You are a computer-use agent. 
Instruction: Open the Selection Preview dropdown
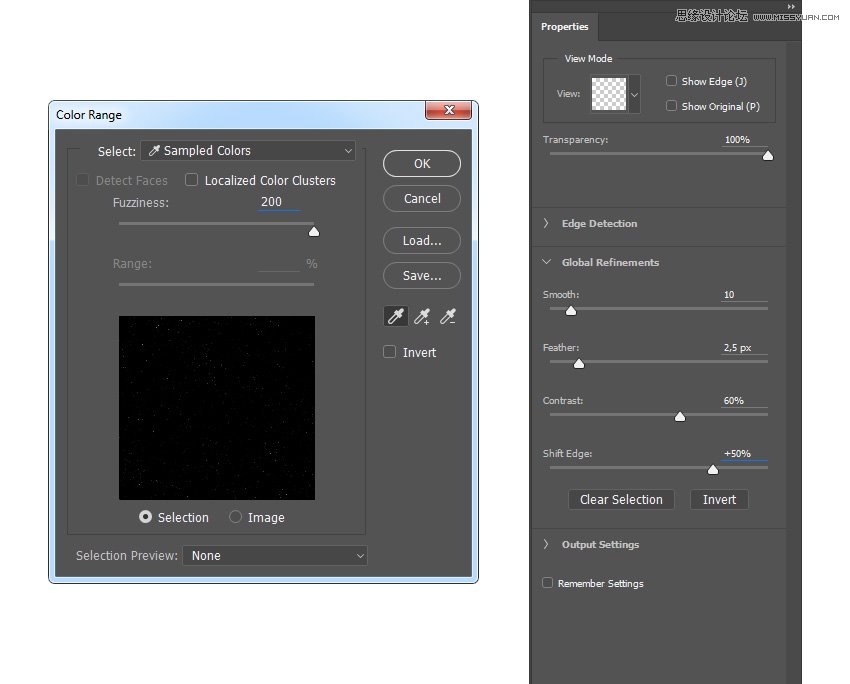(x=275, y=555)
